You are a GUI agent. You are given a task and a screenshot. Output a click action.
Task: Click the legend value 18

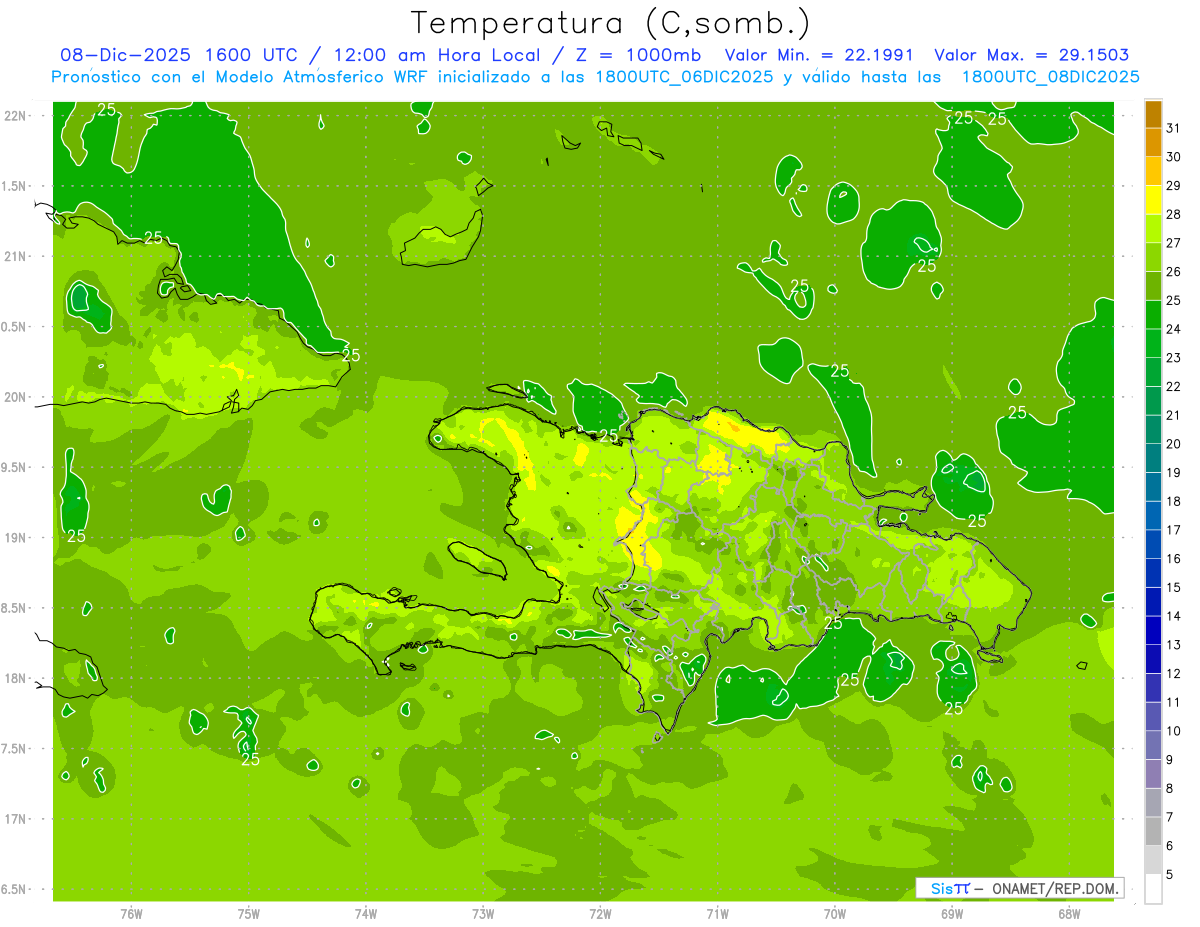1174,501
